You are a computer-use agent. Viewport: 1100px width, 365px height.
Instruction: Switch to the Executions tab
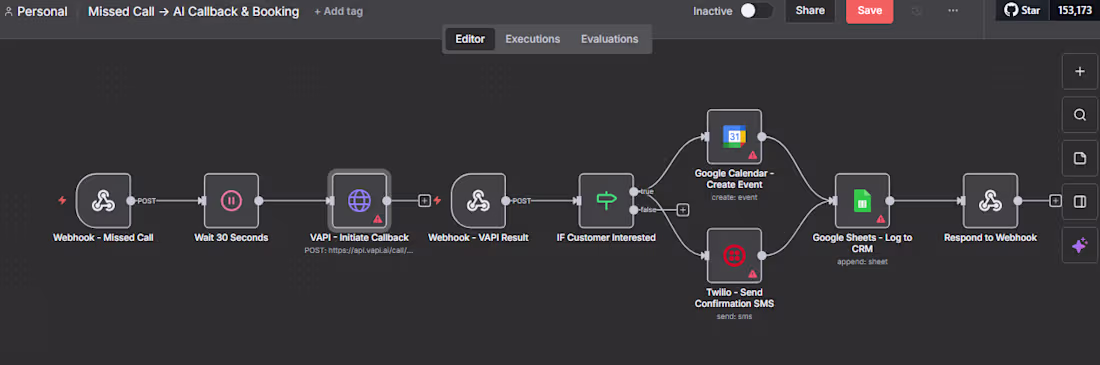pyautogui.click(x=532, y=39)
